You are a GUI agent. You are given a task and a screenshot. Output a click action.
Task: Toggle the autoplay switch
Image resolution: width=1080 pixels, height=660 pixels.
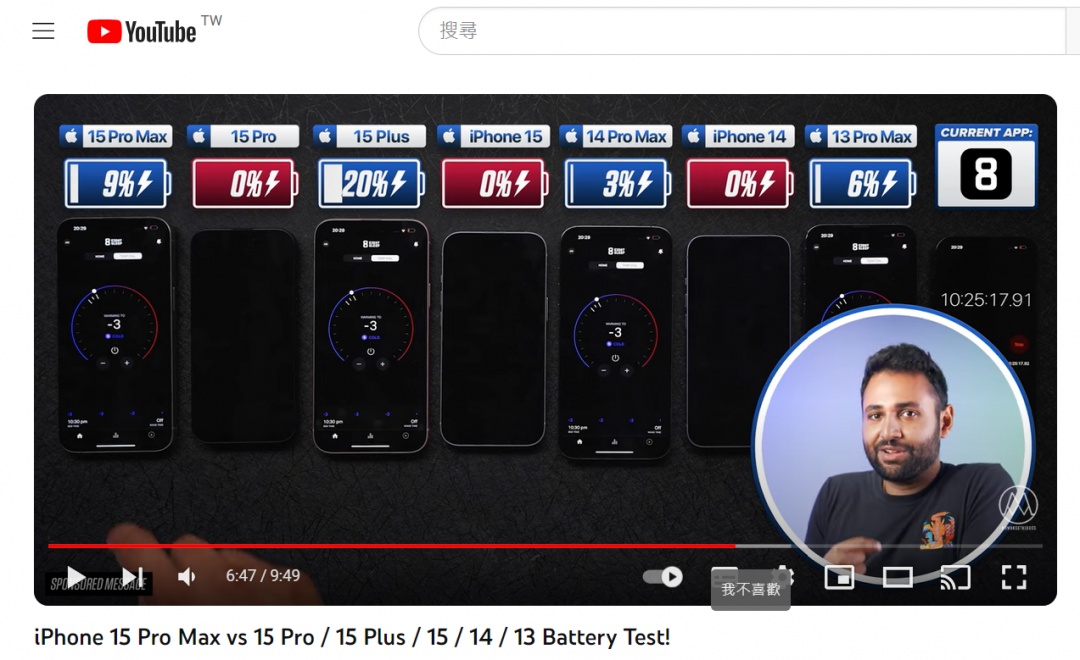coord(662,577)
